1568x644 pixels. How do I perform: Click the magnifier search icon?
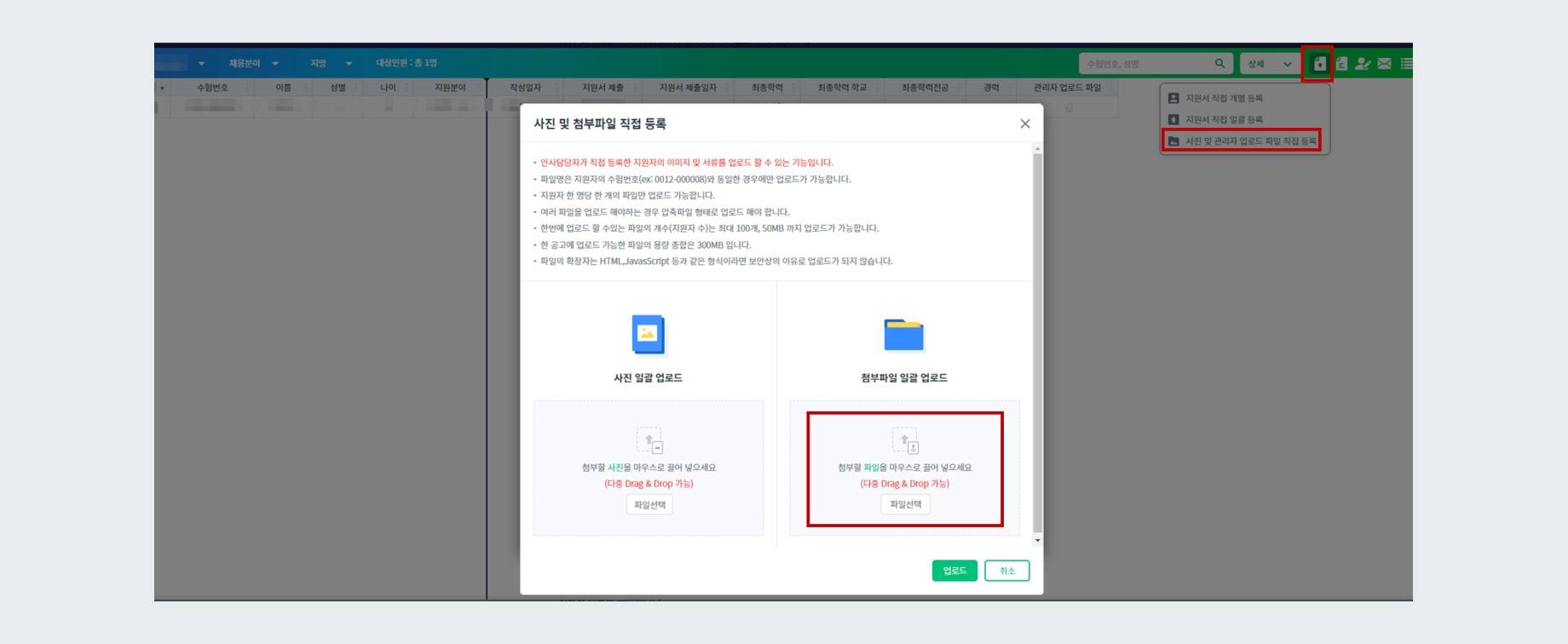[x=1220, y=63]
